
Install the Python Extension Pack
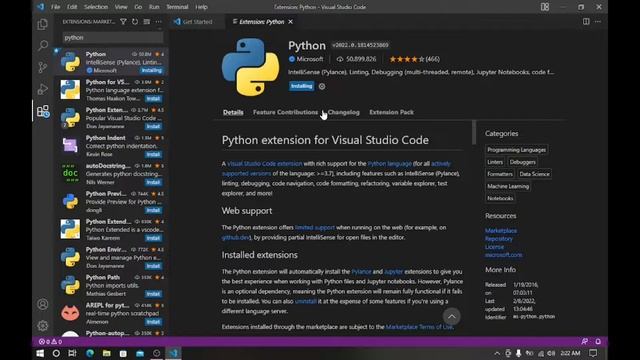tap(153, 126)
